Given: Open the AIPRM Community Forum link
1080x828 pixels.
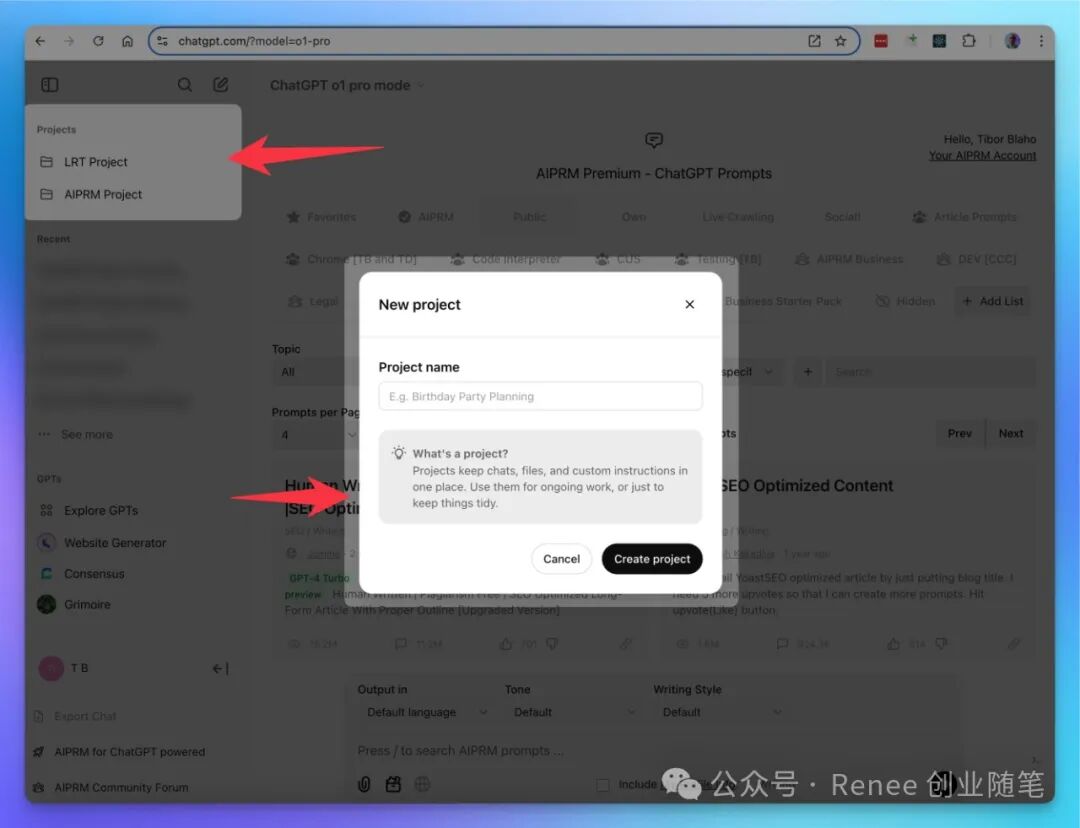Looking at the screenshot, I should pyautogui.click(x=121, y=787).
